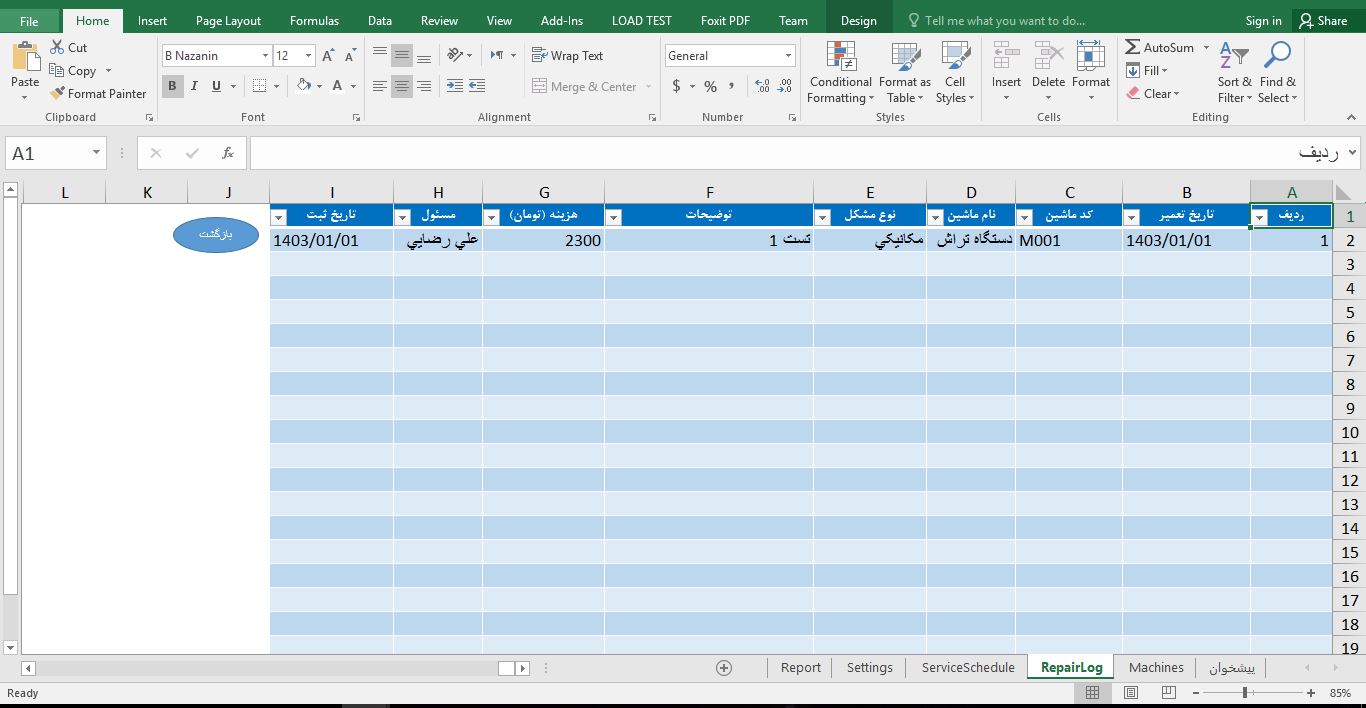The height and width of the screenshot is (708, 1366).
Task: Switch to Page Layout view in status bar
Action: coord(1131,693)
